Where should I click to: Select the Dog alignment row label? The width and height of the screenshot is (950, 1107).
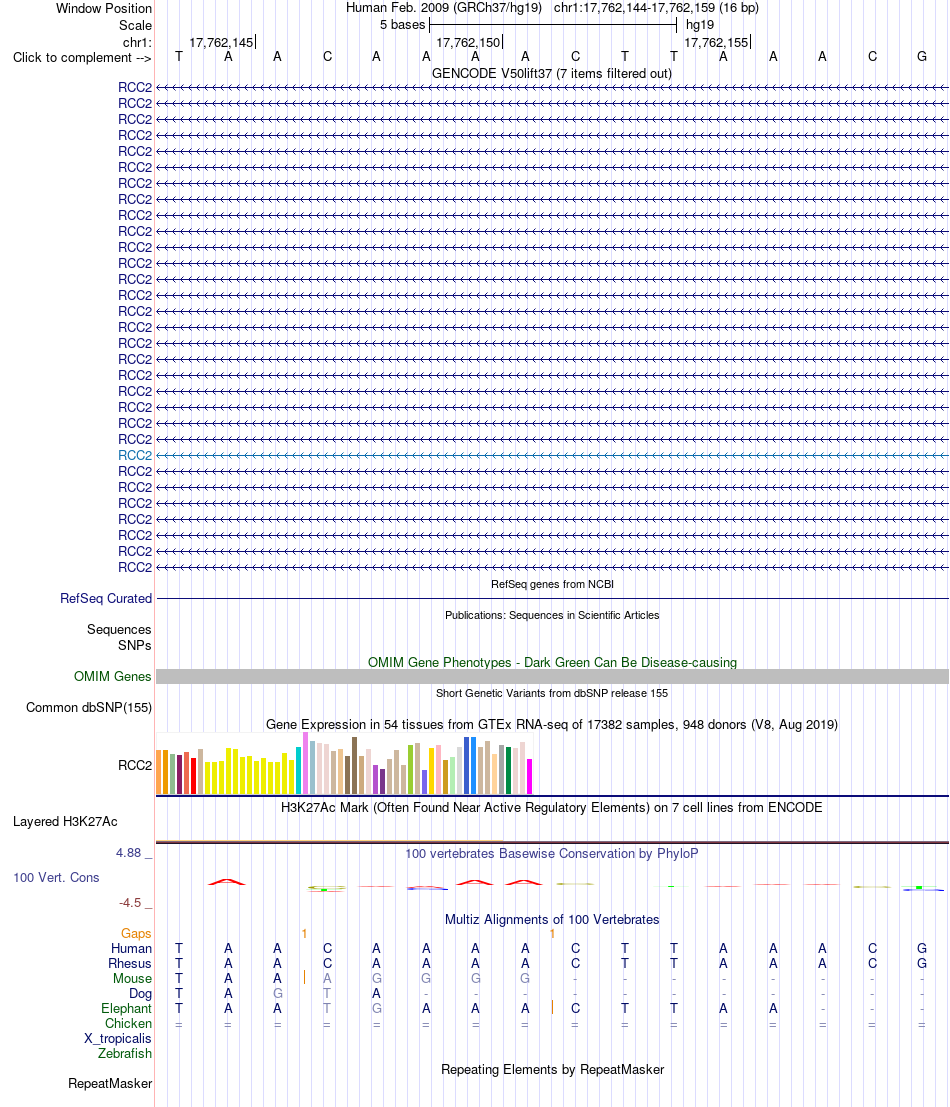coord(140,993)
